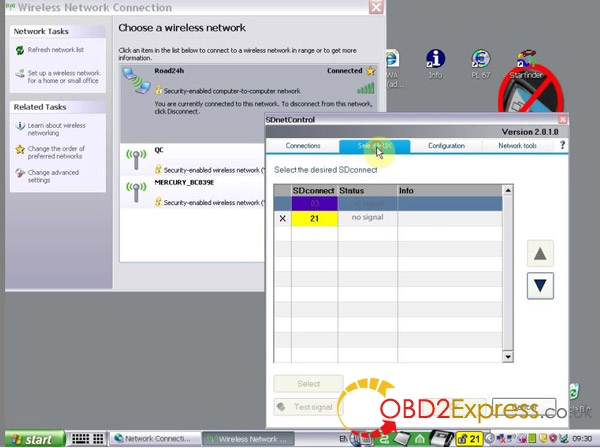Click the MERCURY_BC839E network antenna icon
This screenshot has width=600, height=448.
[133, 189]
